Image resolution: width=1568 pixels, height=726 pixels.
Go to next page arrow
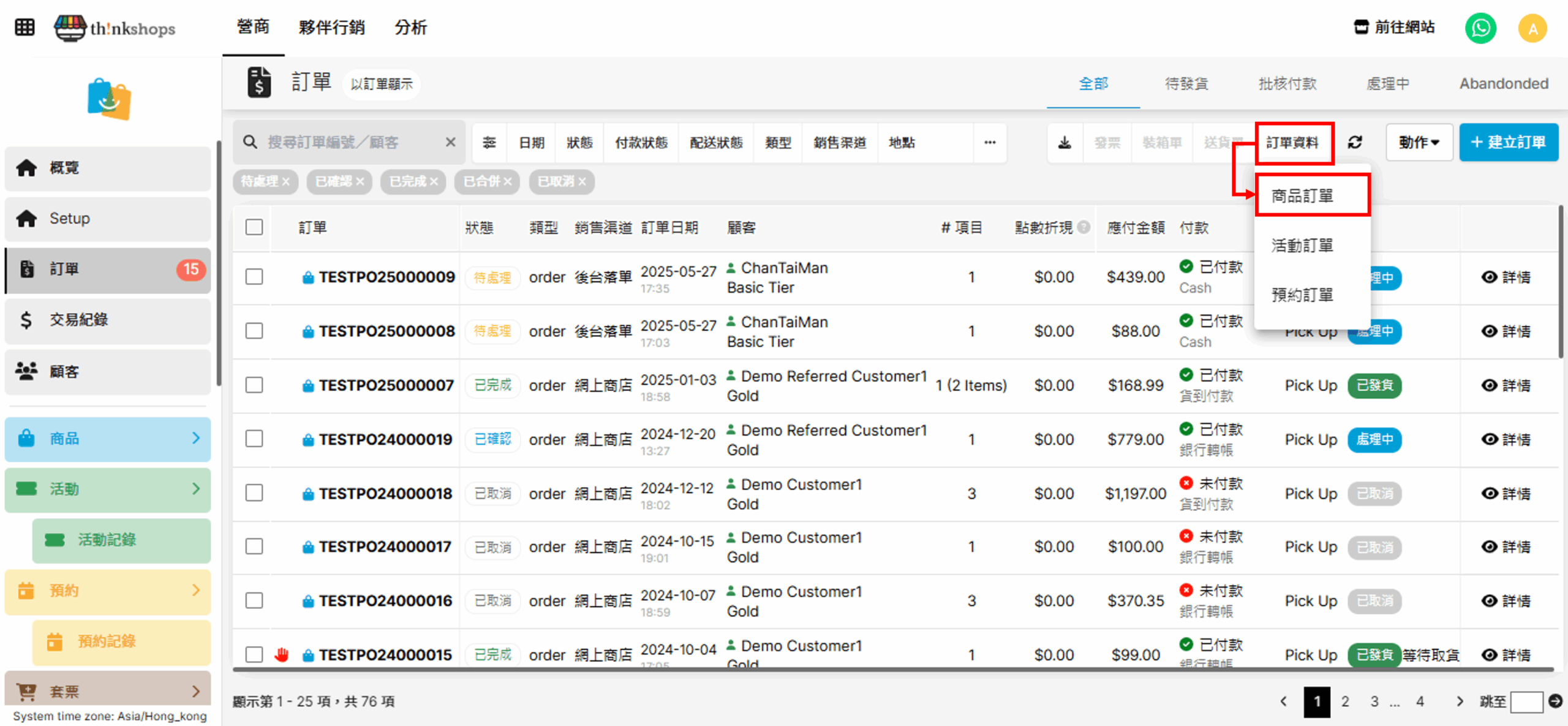(x=1460, y=701)
